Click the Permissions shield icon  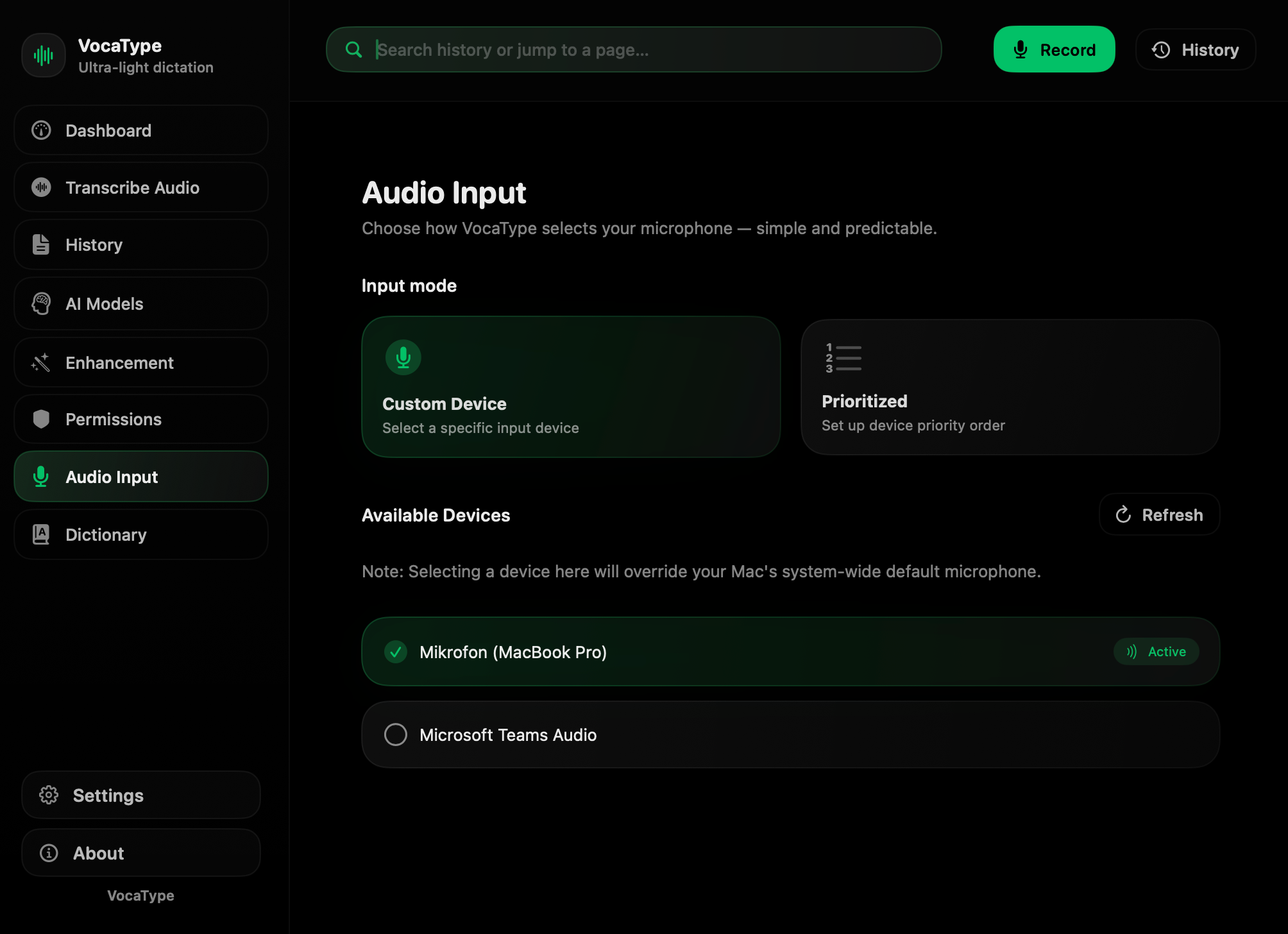41,419
